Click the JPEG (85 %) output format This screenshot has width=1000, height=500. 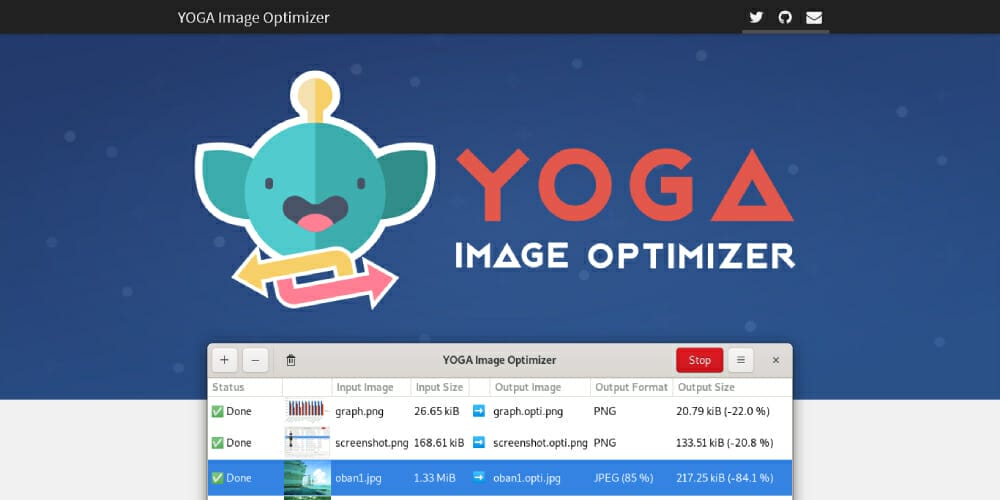click(x=623, y=478)
